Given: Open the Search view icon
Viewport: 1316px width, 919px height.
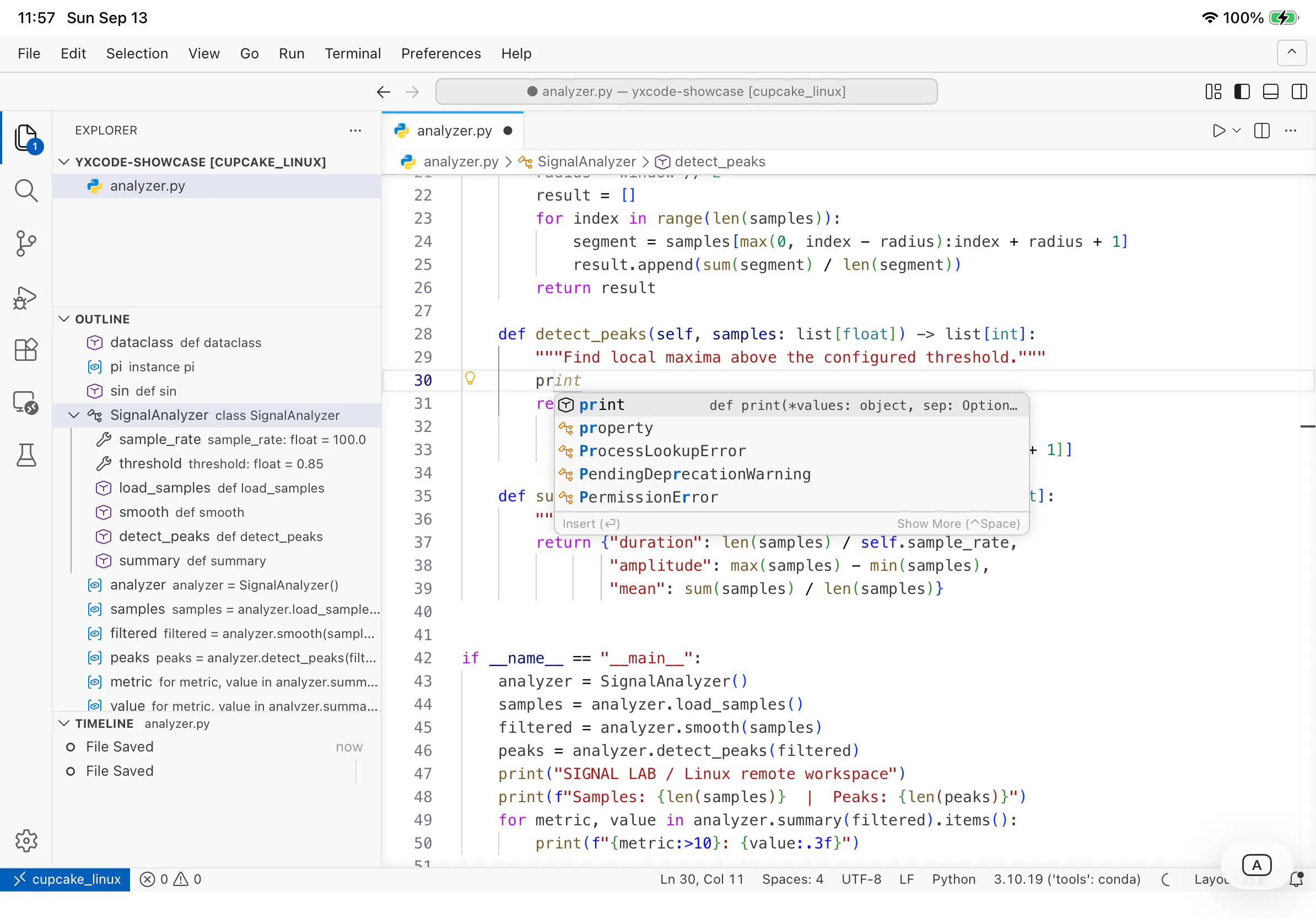Looking at the screenshot, I should click(26, 191).
